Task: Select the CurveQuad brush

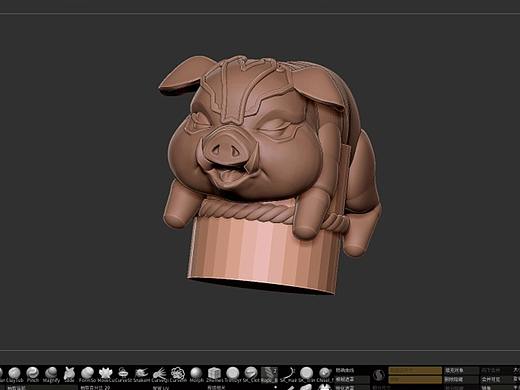Action: pyautogui.click(x=160, y=374)
